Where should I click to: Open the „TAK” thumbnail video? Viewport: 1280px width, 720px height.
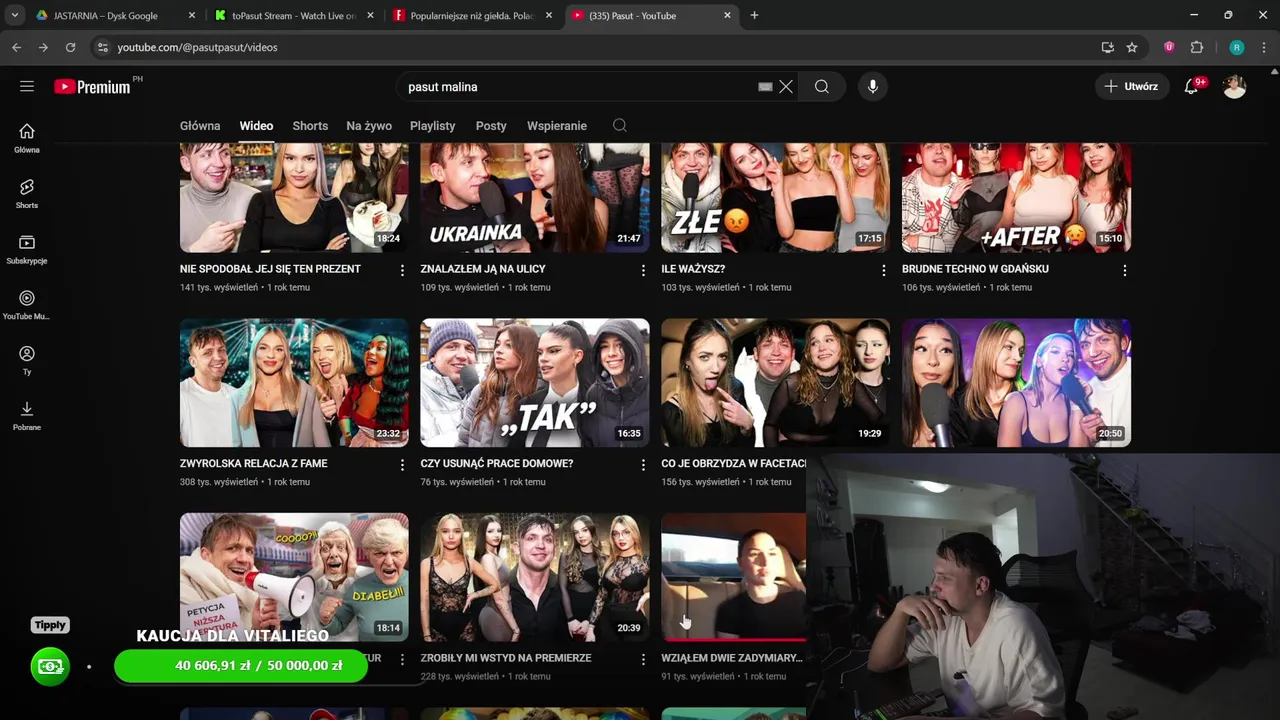534,383
